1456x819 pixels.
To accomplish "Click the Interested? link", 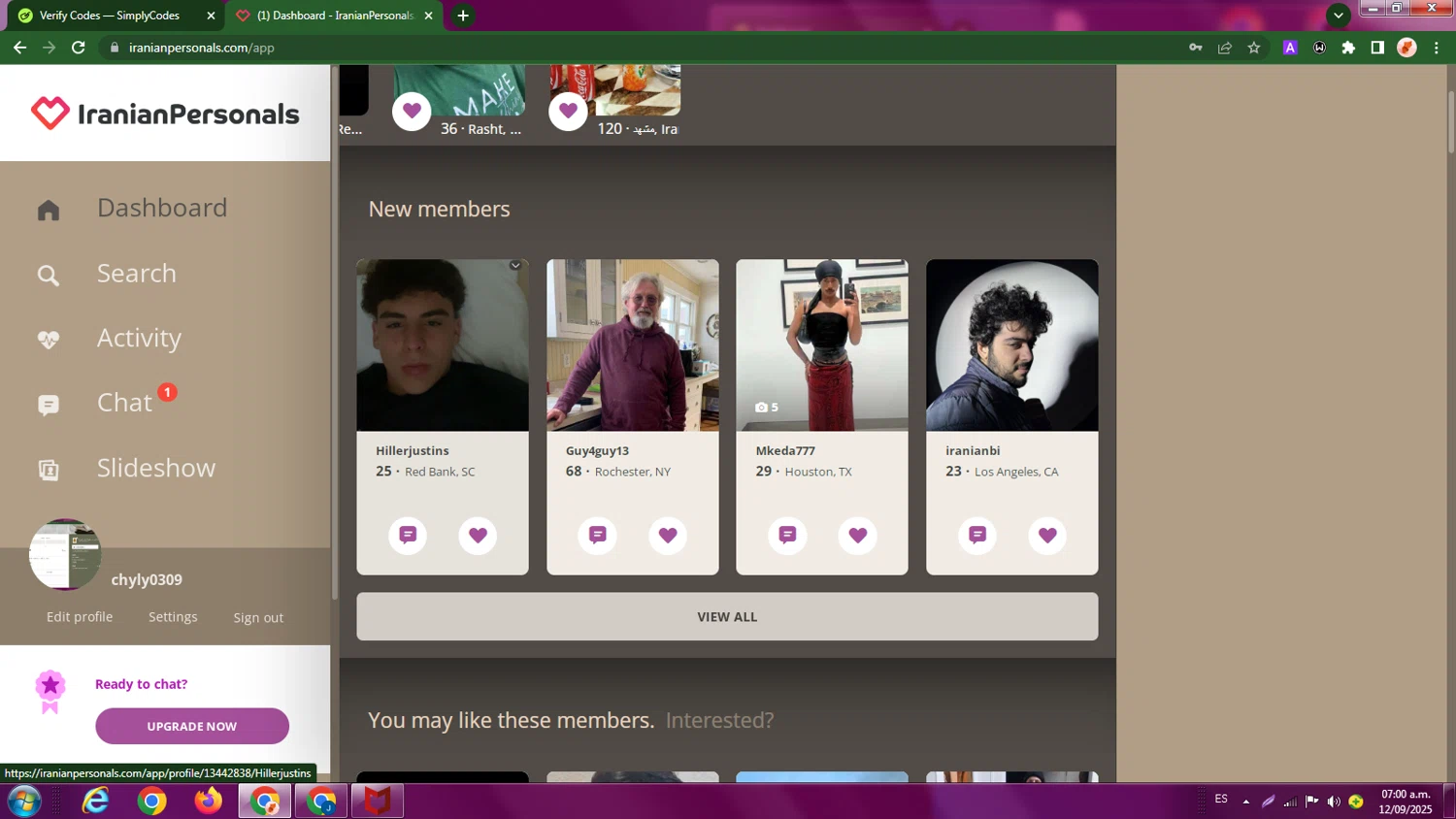I will (720, 720).
